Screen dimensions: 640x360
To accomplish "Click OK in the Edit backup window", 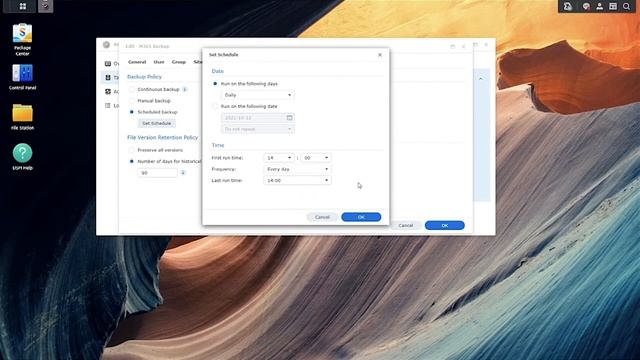I will pos(444,225).
